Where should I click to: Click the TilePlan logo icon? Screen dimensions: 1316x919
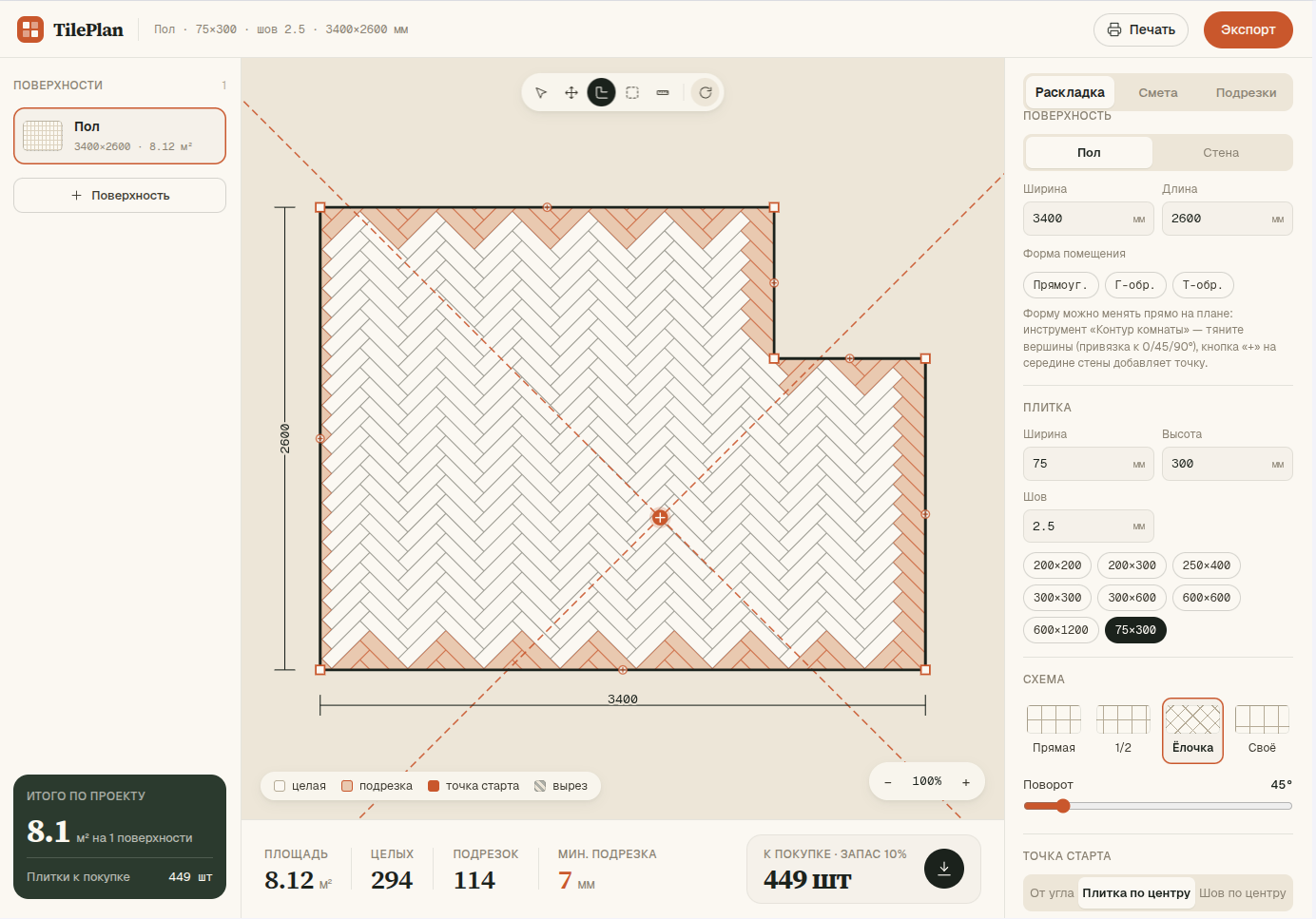[30, 29]
